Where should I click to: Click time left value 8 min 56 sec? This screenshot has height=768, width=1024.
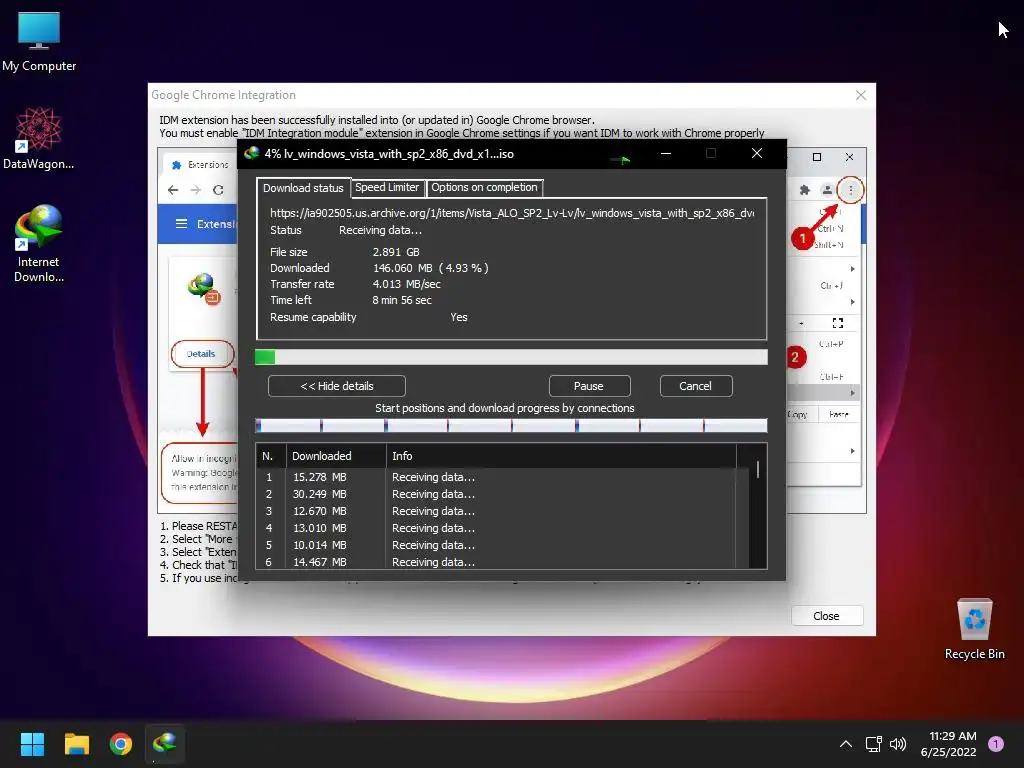(x=402, y=300)
